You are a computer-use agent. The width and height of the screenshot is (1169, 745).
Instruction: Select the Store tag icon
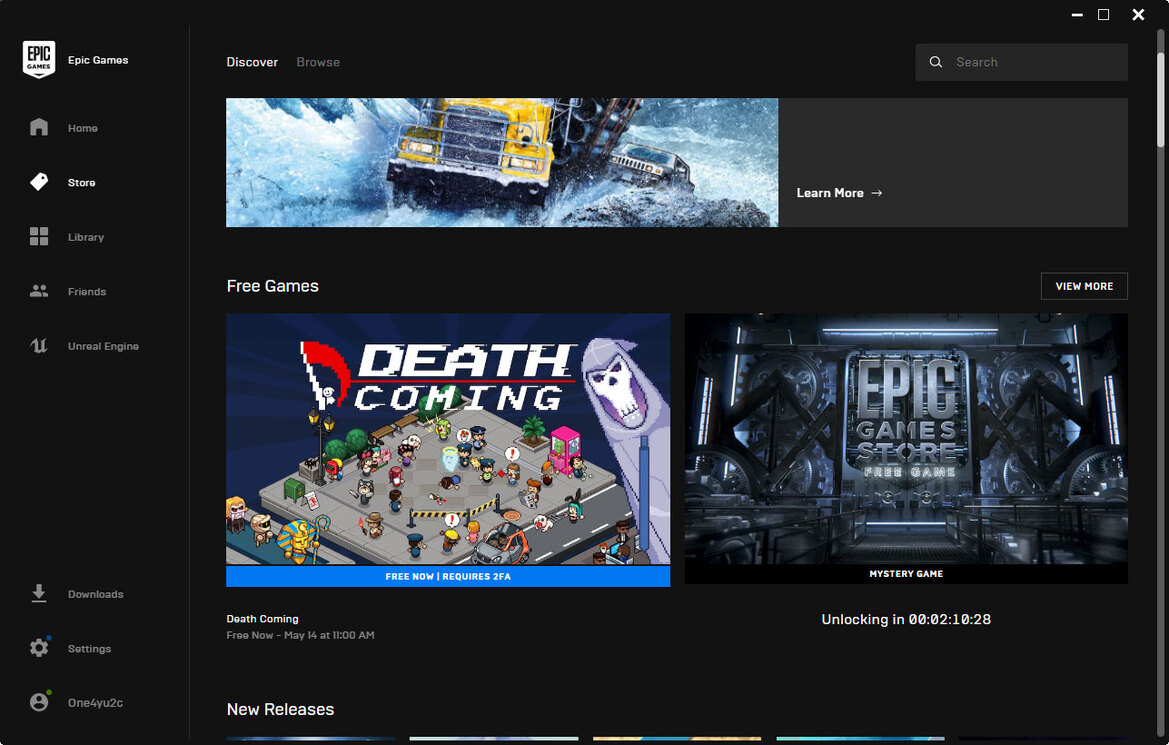point(39,182)
